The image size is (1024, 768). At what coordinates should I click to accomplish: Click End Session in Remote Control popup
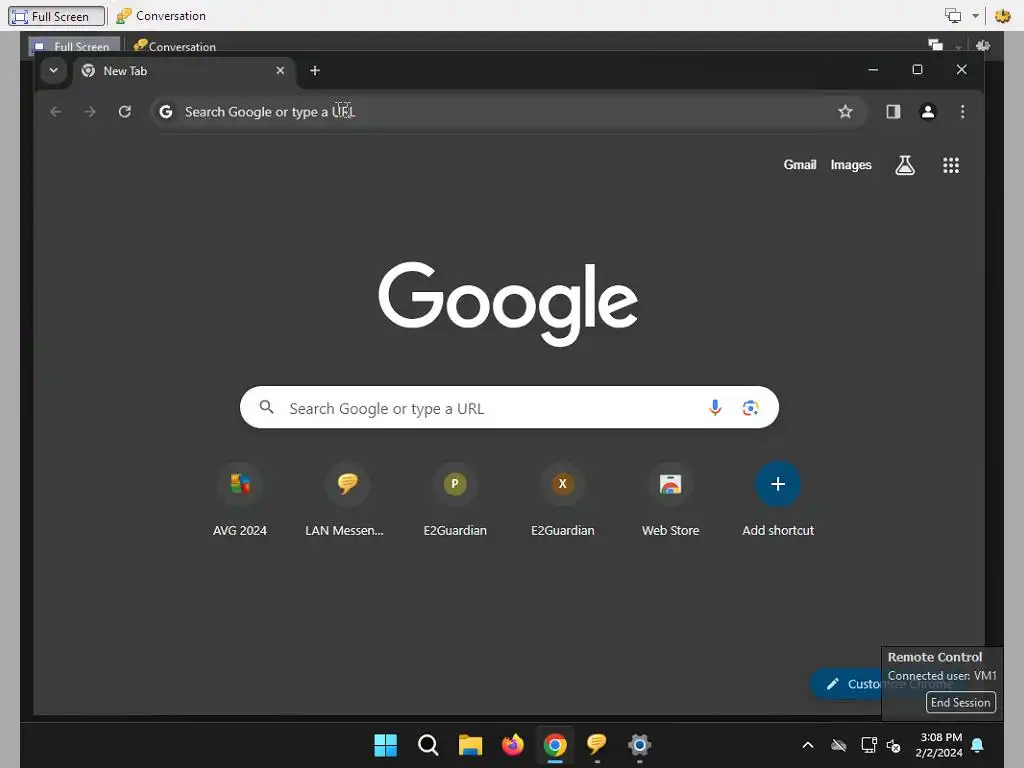coord(961,703)
